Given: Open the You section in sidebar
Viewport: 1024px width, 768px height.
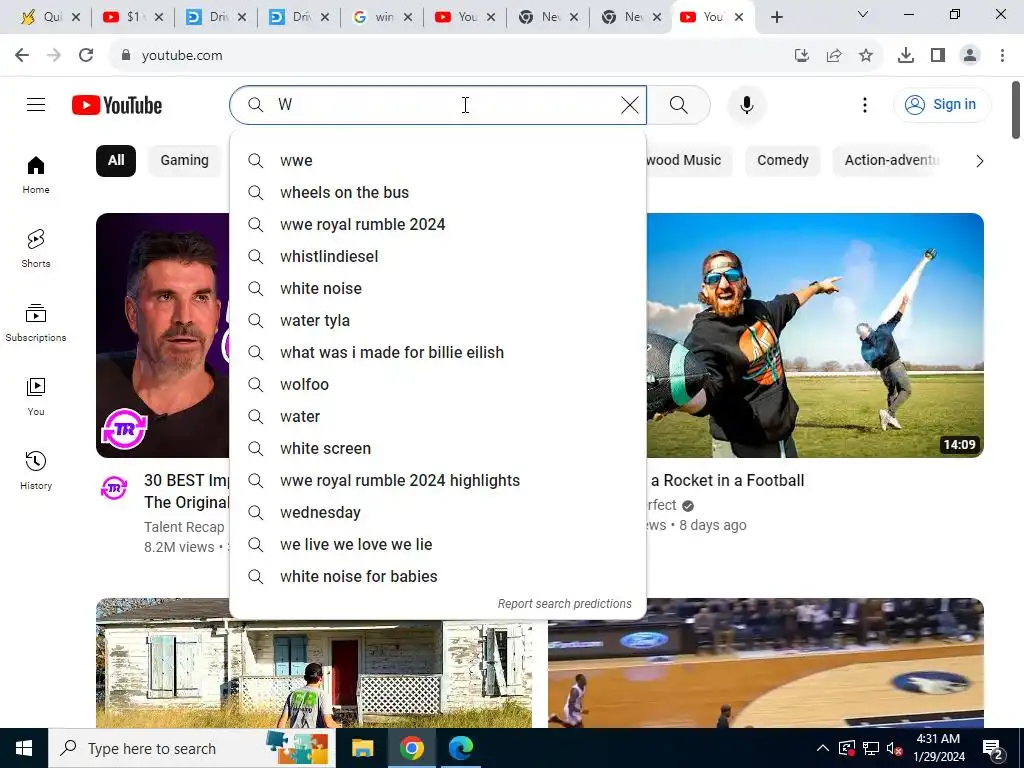Looking at the screenshot, I should (x=36, y=396).
